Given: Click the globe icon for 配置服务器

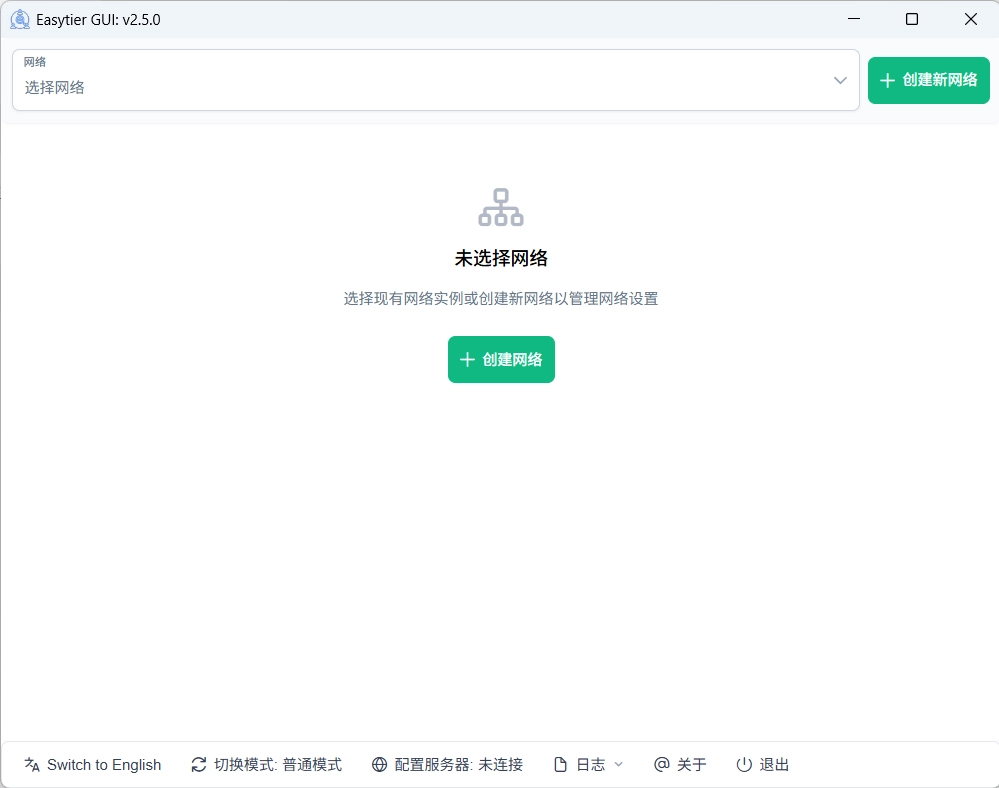Looking at the screenshot, I should [x=379, y=765].
